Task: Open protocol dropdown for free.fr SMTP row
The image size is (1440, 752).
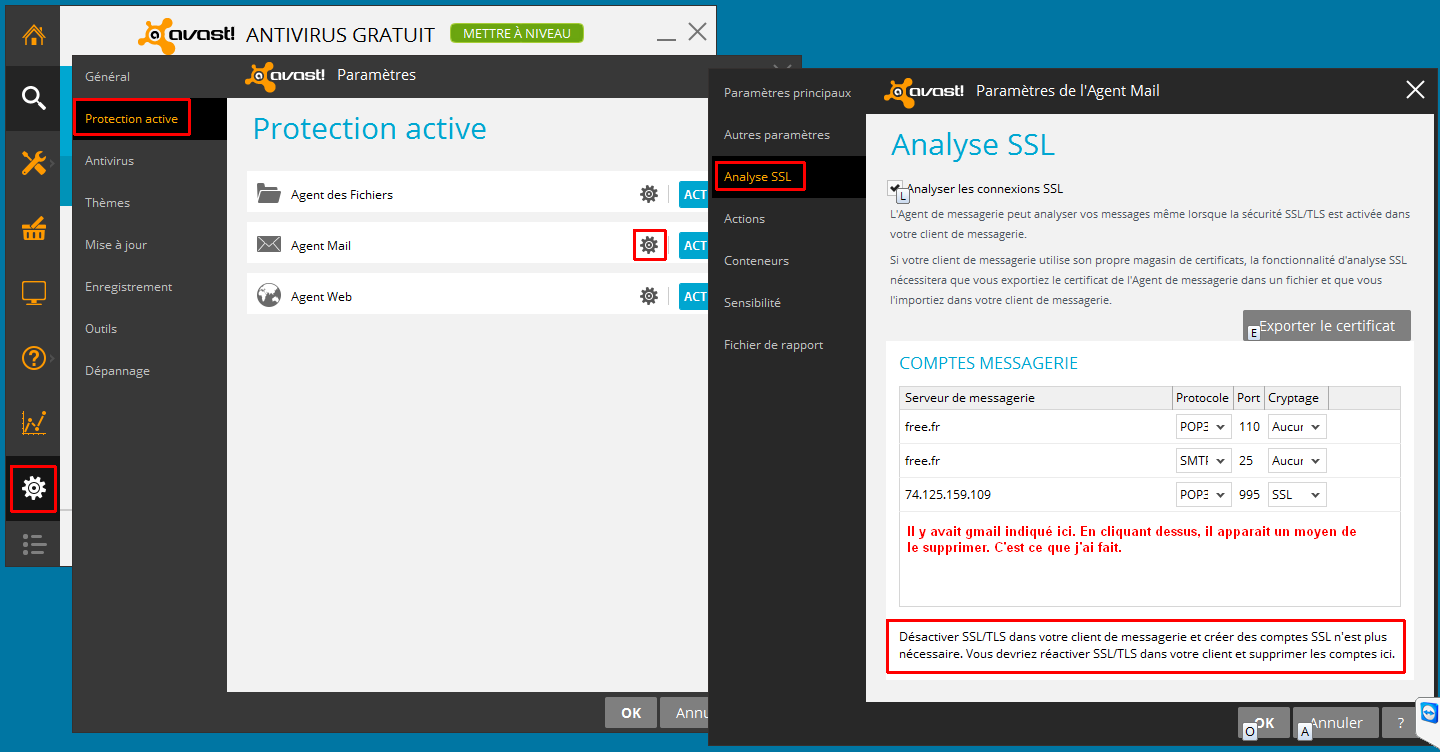Action: pos(1205,461)
